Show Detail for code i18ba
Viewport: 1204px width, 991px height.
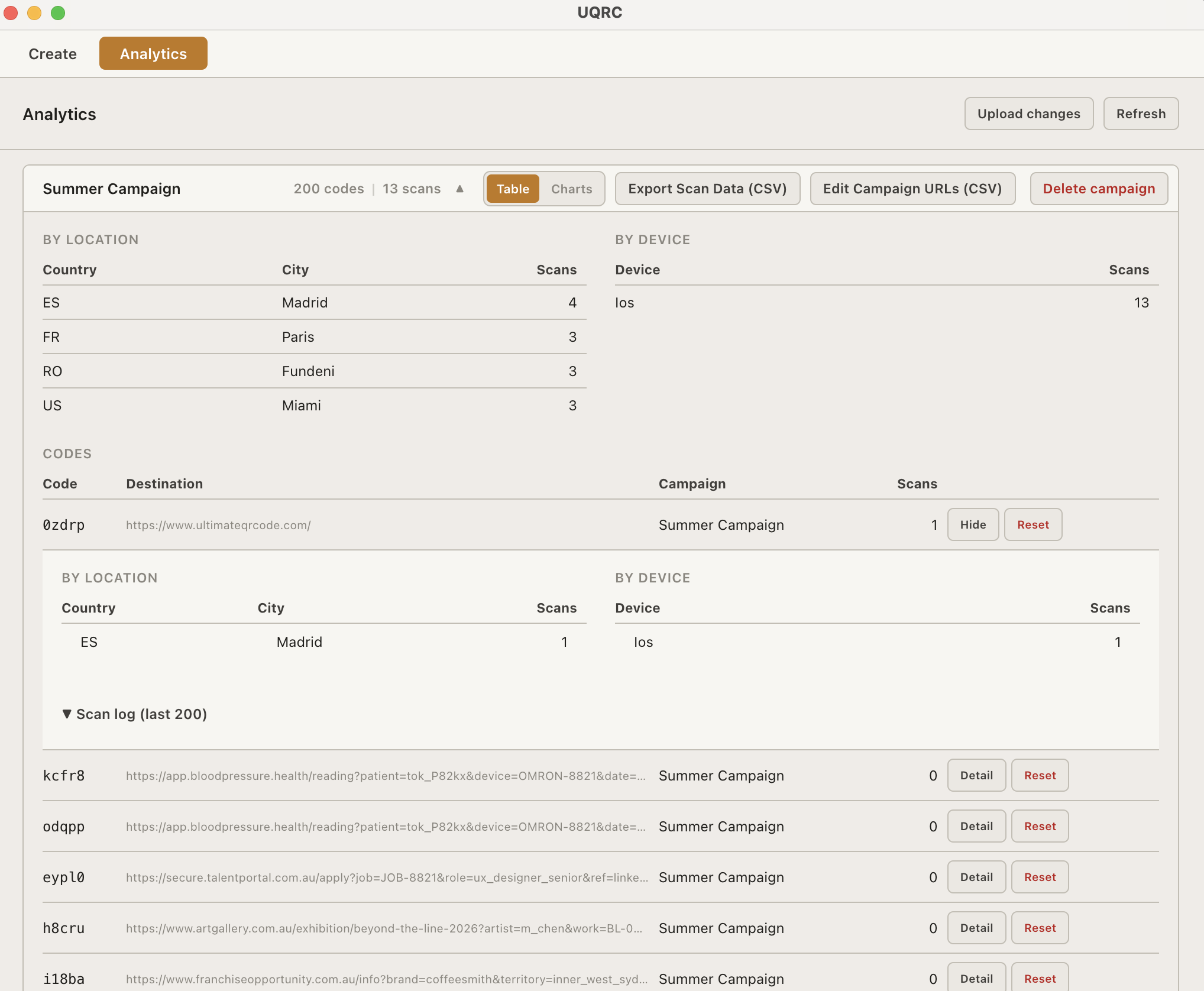pos(976,979)
